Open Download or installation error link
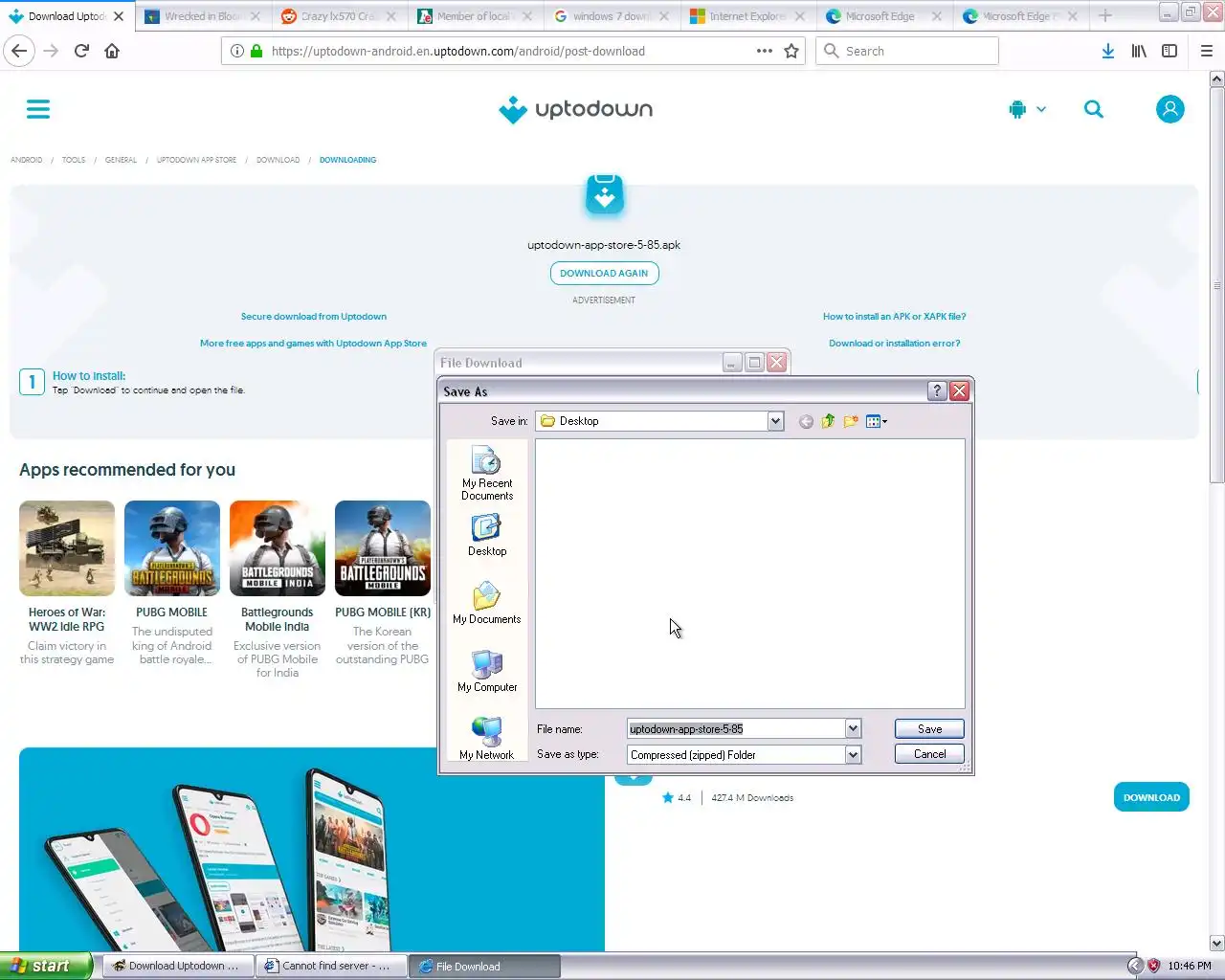 click(x=895, y=344)
